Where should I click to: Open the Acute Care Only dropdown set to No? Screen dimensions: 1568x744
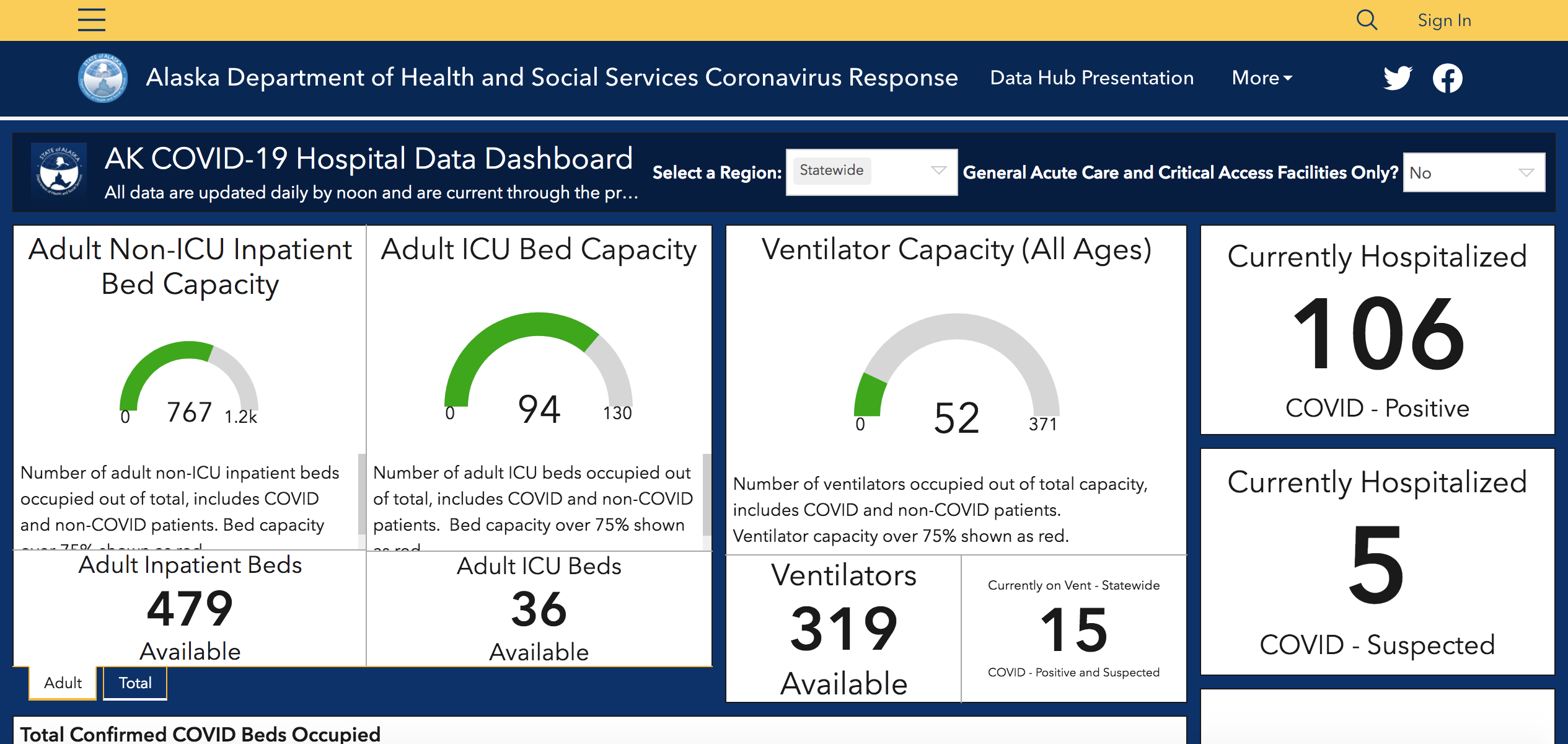1474,172
